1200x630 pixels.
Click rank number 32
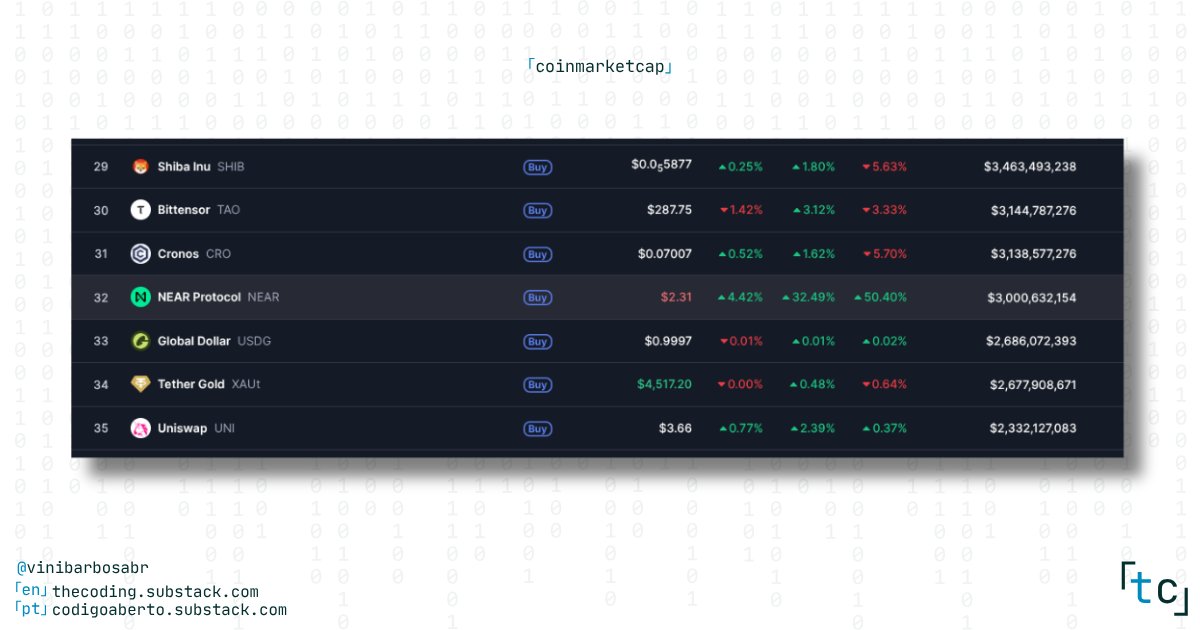coord(101,297)
